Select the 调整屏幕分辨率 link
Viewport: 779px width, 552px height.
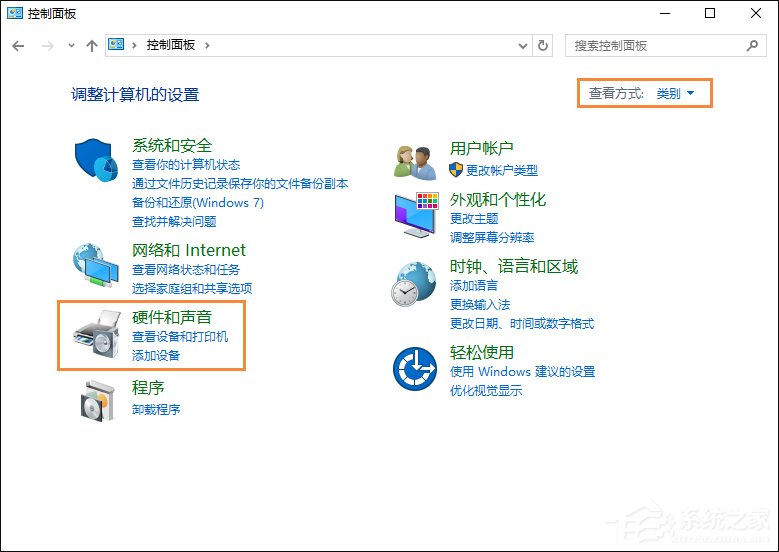(492, 237)
